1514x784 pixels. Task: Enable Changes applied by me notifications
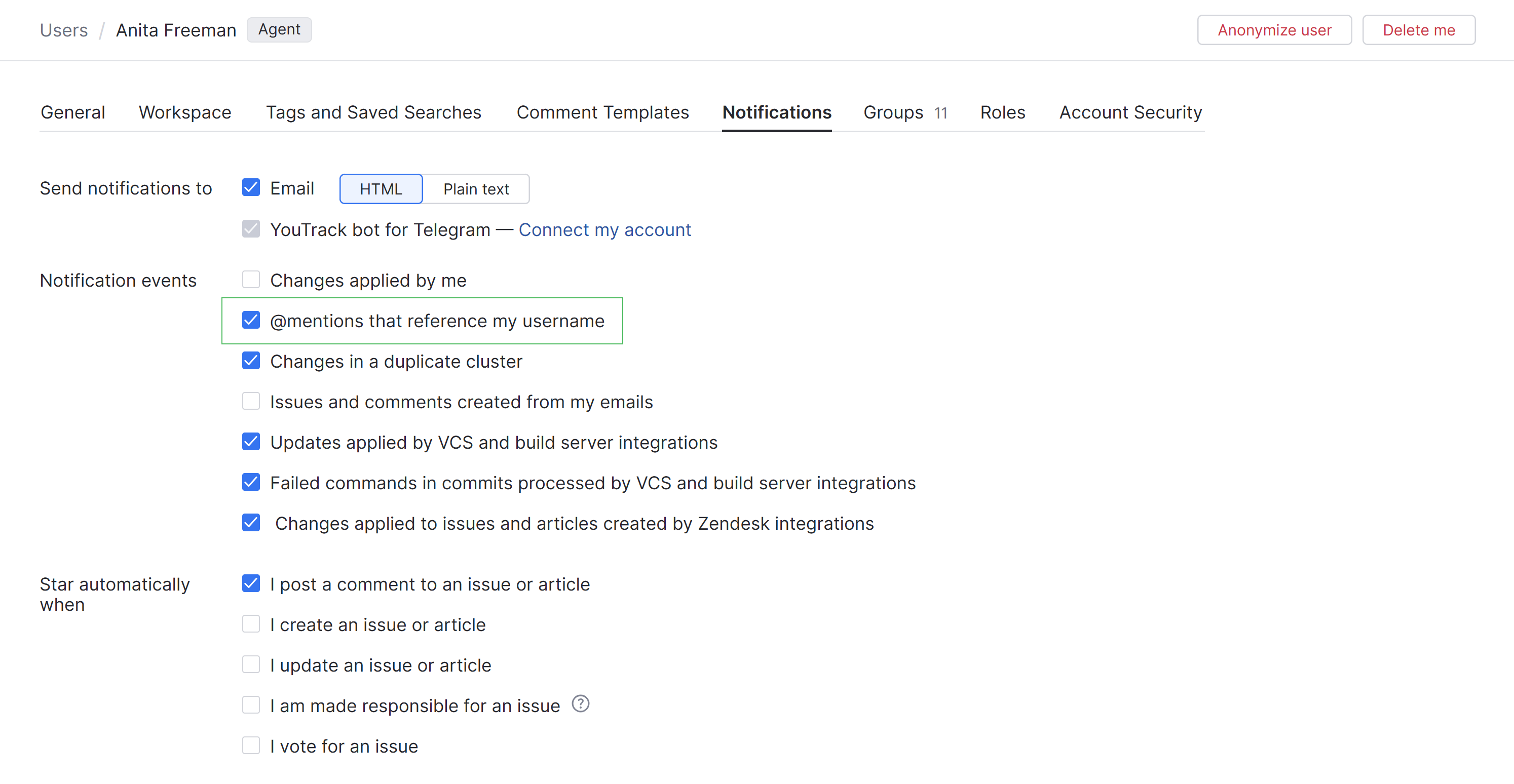click(251, 280)
